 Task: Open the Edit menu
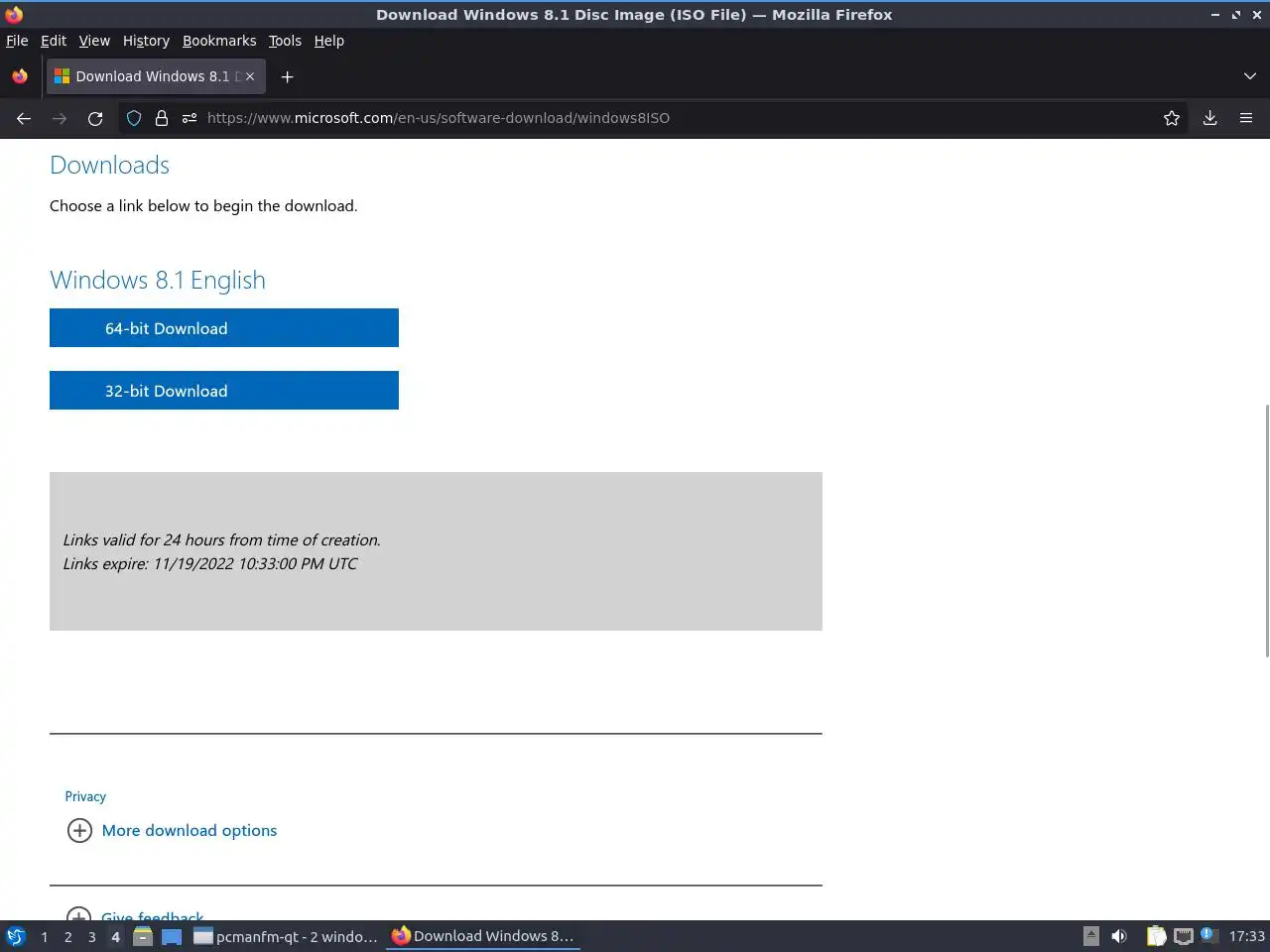pos(54,41)
